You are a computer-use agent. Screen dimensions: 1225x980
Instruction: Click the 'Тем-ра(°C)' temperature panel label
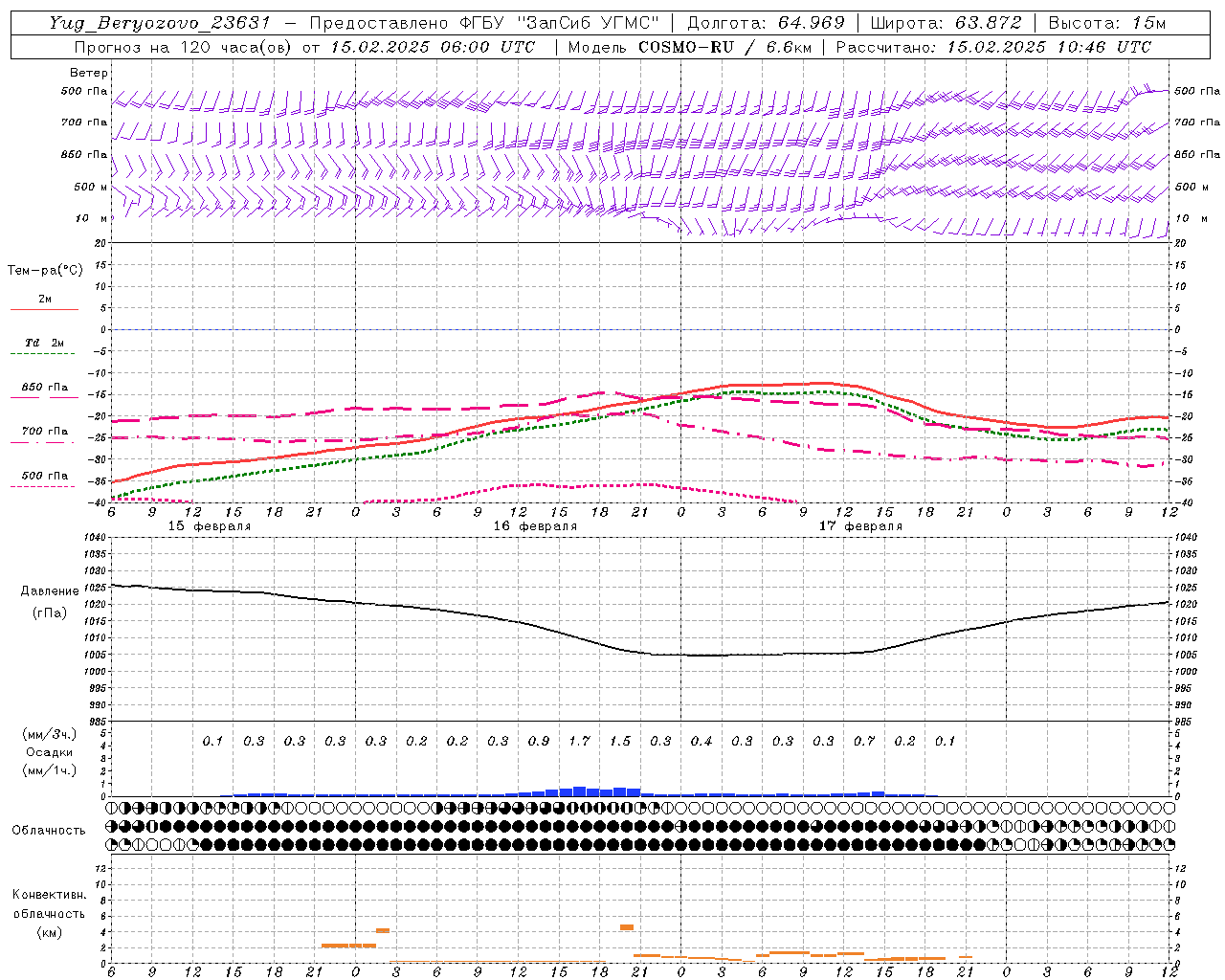coord(45,271)
